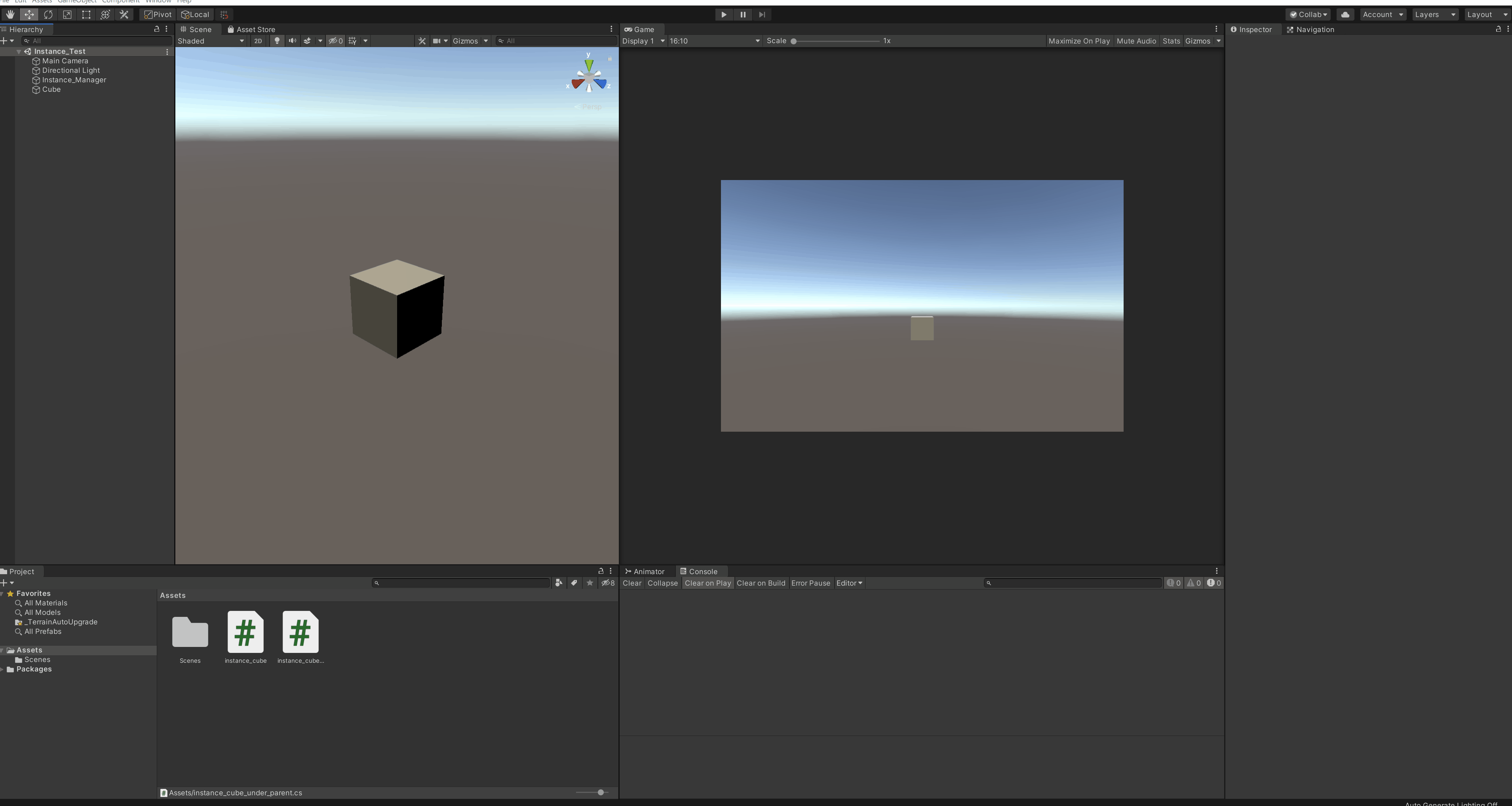
Task: Mute scene audio toggle
Action: tap(292, 41)
